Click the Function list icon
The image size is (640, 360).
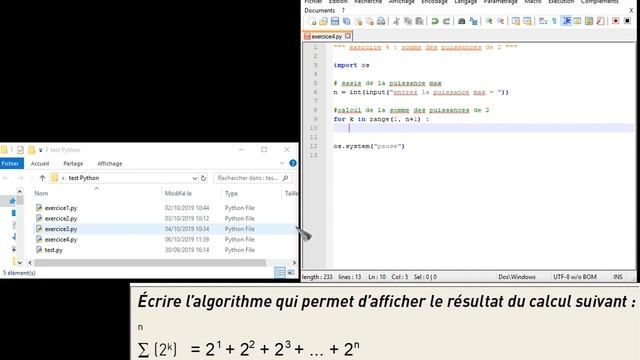[600, 21]
